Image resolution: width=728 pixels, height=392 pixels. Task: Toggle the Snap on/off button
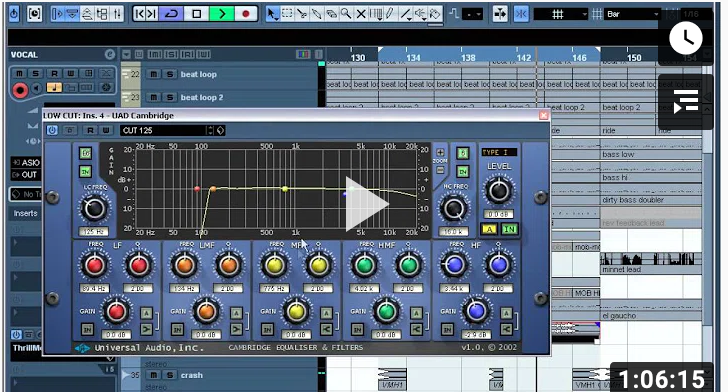pyautogui.click(x=521, y=14)
